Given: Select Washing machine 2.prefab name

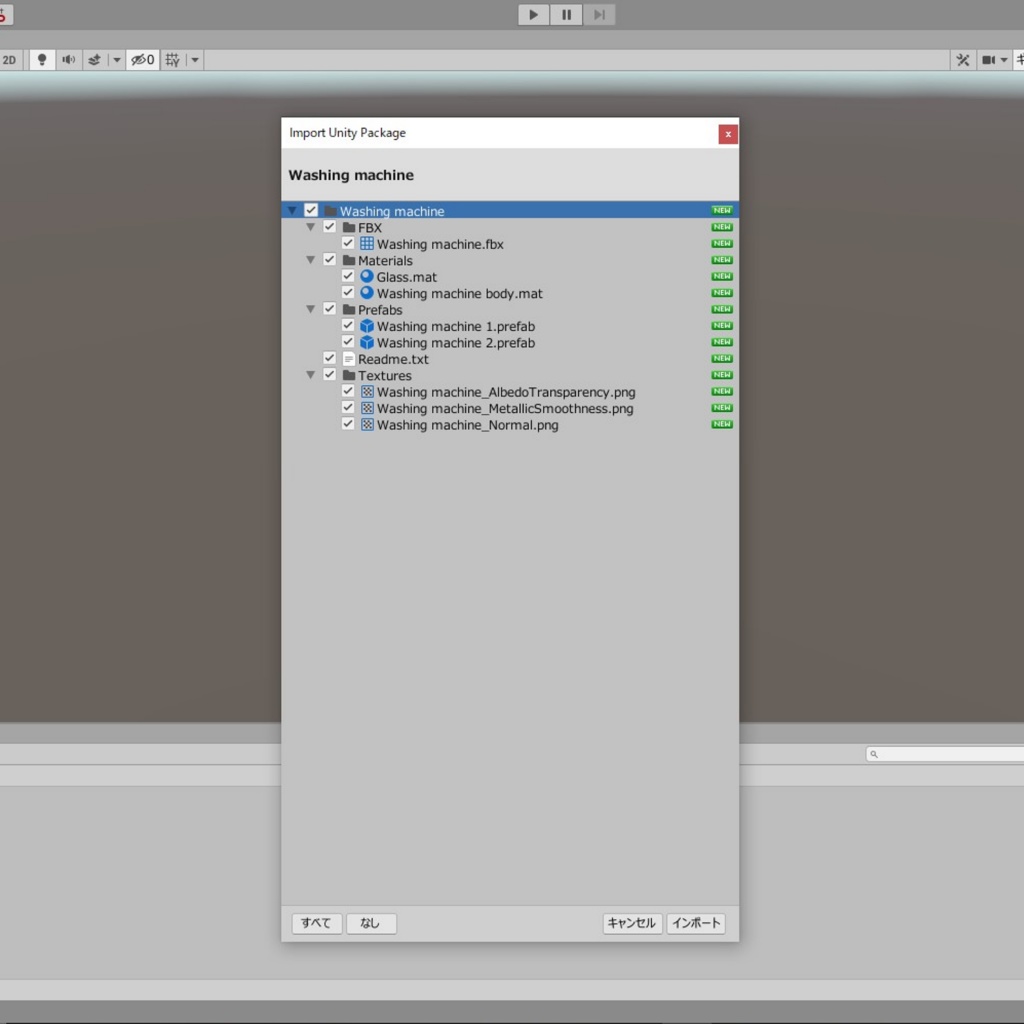Looking at the screenshot, I should [x=456, y=343].
